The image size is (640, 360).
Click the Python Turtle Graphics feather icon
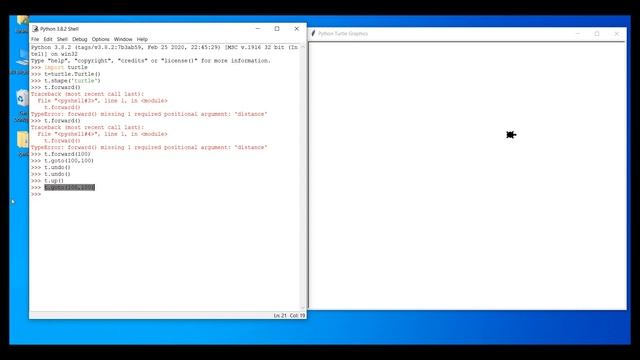[x=313, y=33]
